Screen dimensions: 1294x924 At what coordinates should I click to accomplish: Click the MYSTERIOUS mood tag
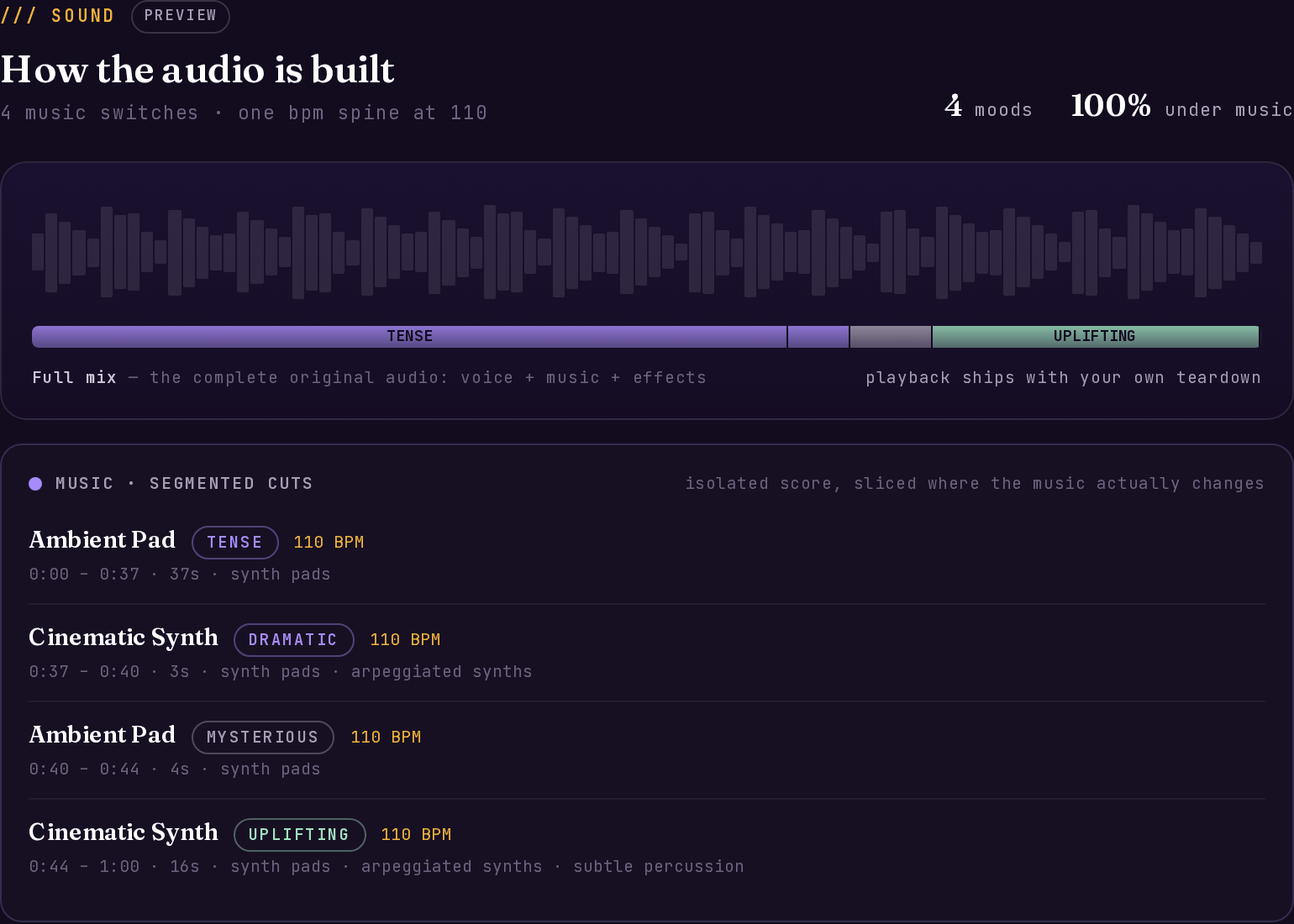[263, 738]
